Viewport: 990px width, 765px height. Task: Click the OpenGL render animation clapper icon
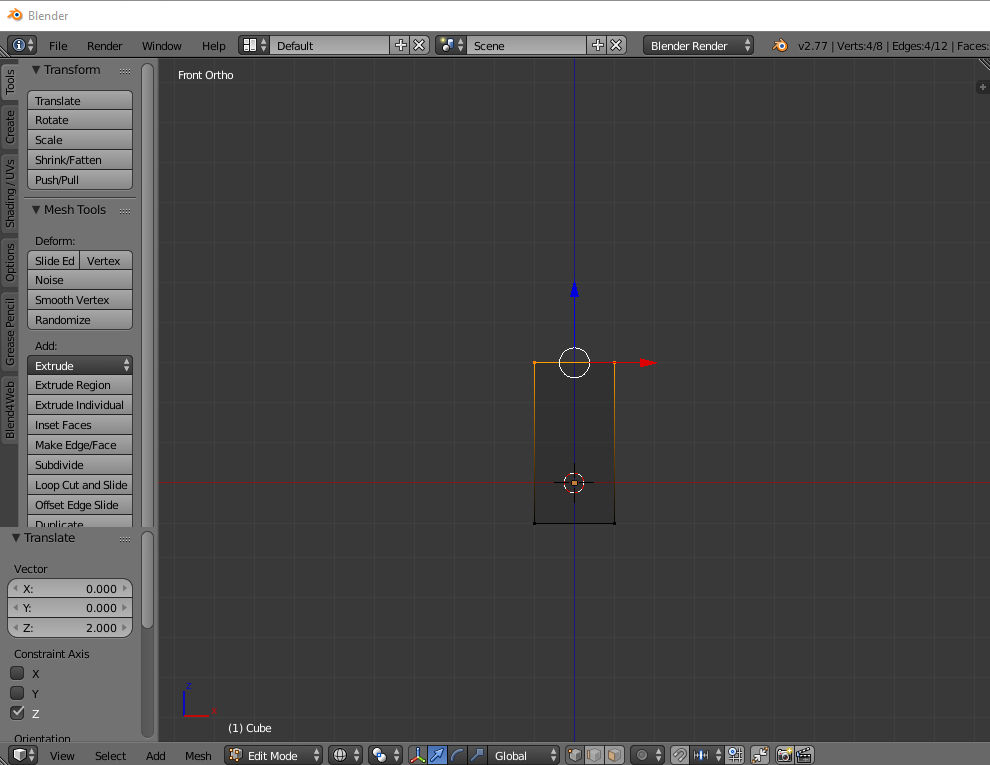click(804, 755)
